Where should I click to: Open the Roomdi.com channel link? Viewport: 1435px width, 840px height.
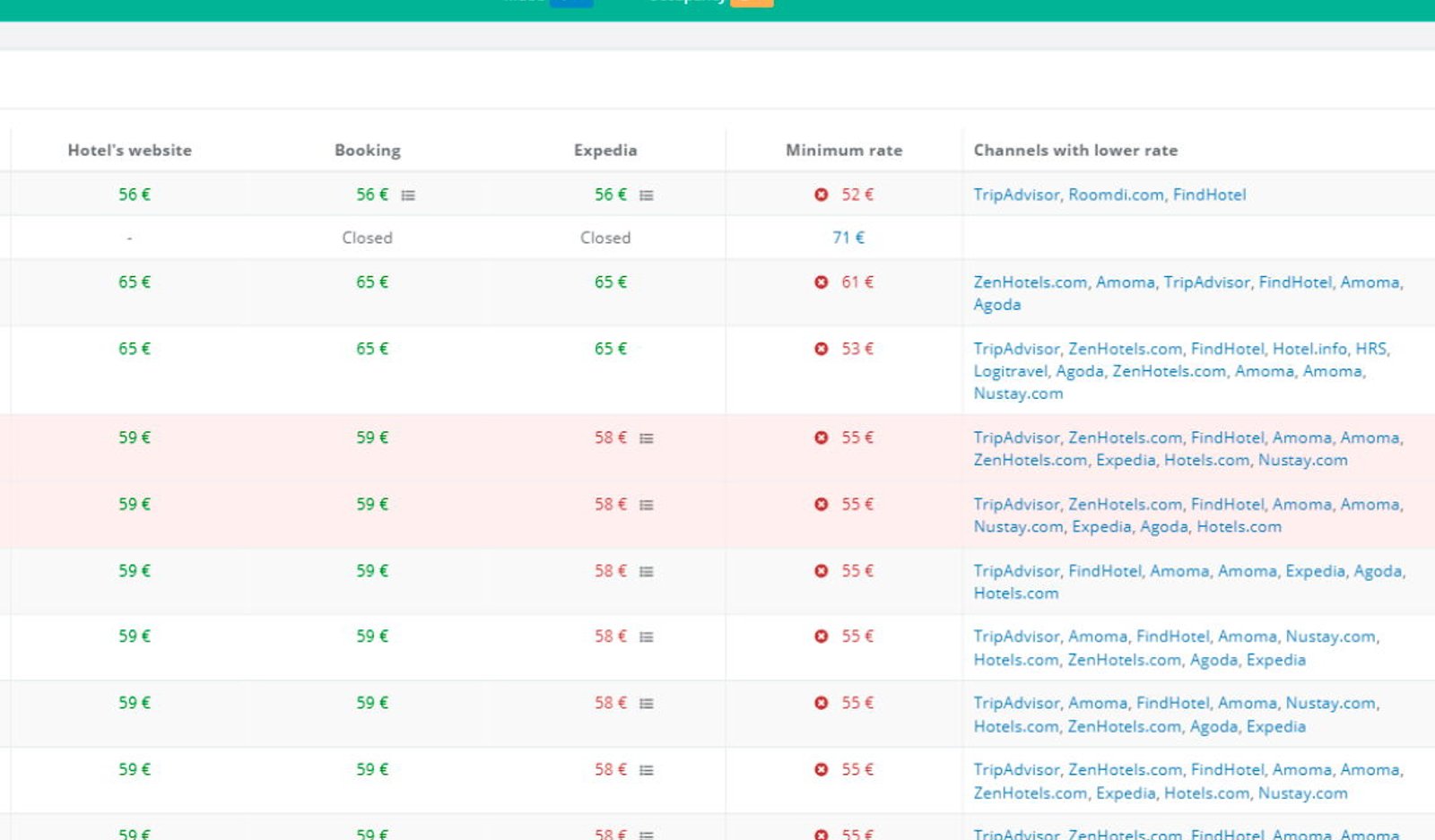tap(1117, 195)
